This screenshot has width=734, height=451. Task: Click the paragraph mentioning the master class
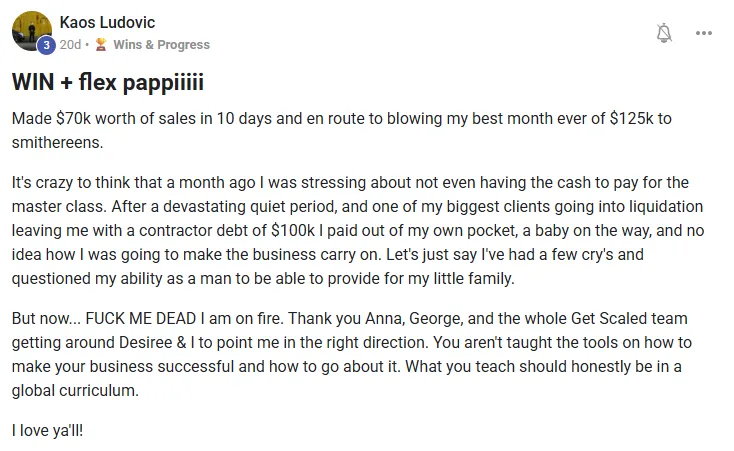tap(358, 230)
